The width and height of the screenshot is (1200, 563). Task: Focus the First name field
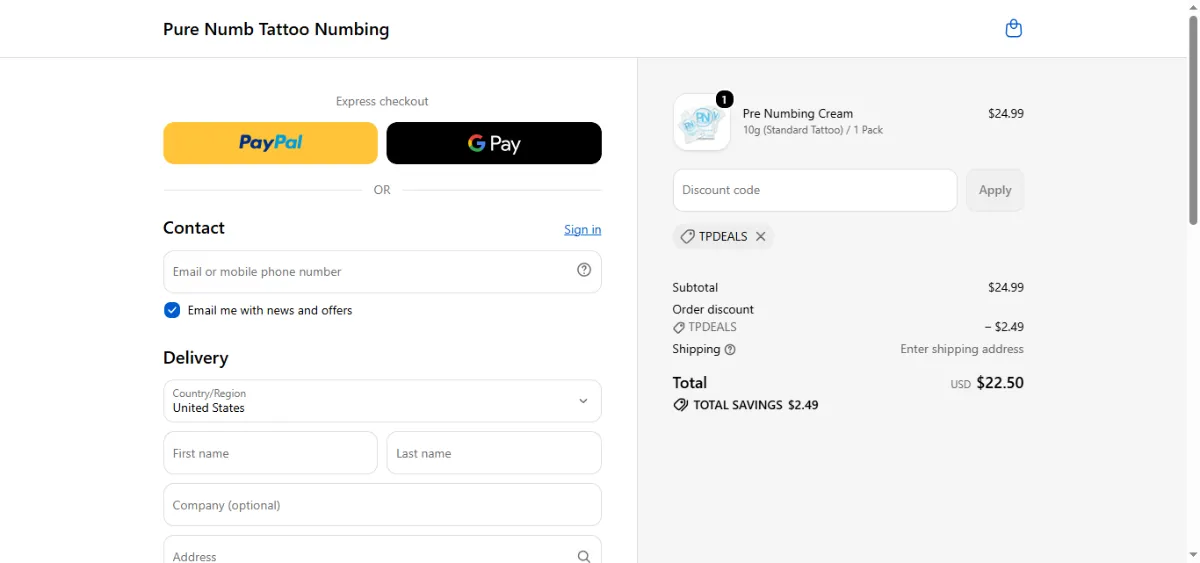pos(270,453)
